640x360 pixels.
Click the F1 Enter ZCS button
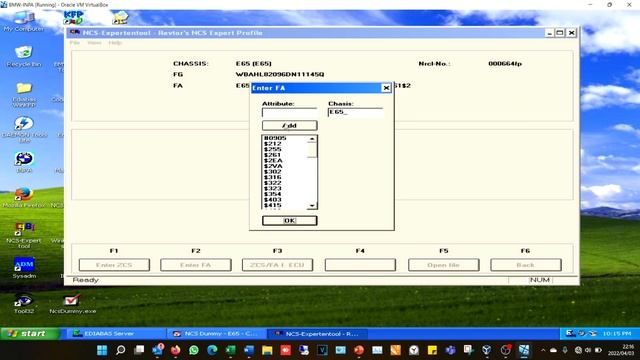point(114,265)
